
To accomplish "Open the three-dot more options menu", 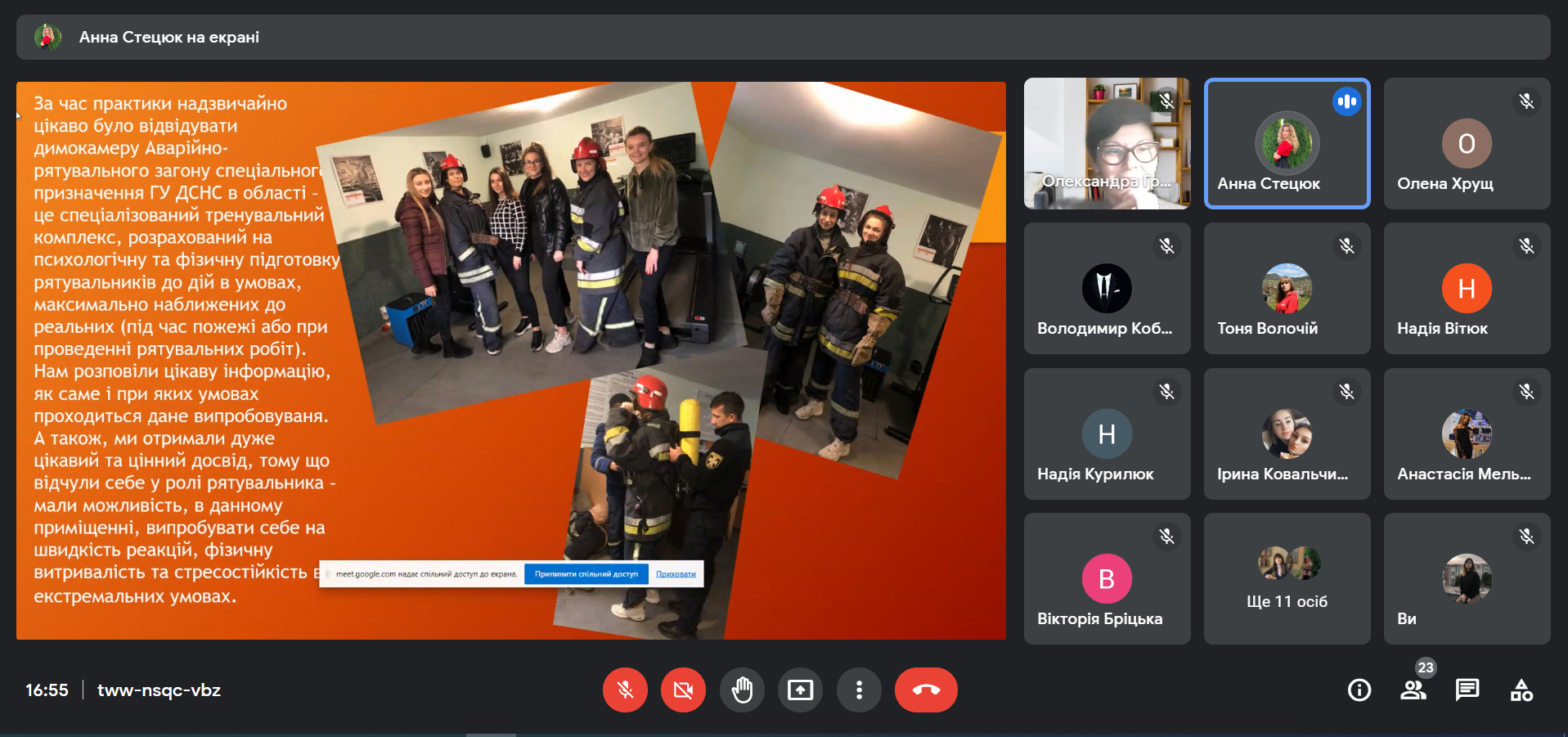I will click(x=859, y=690).
